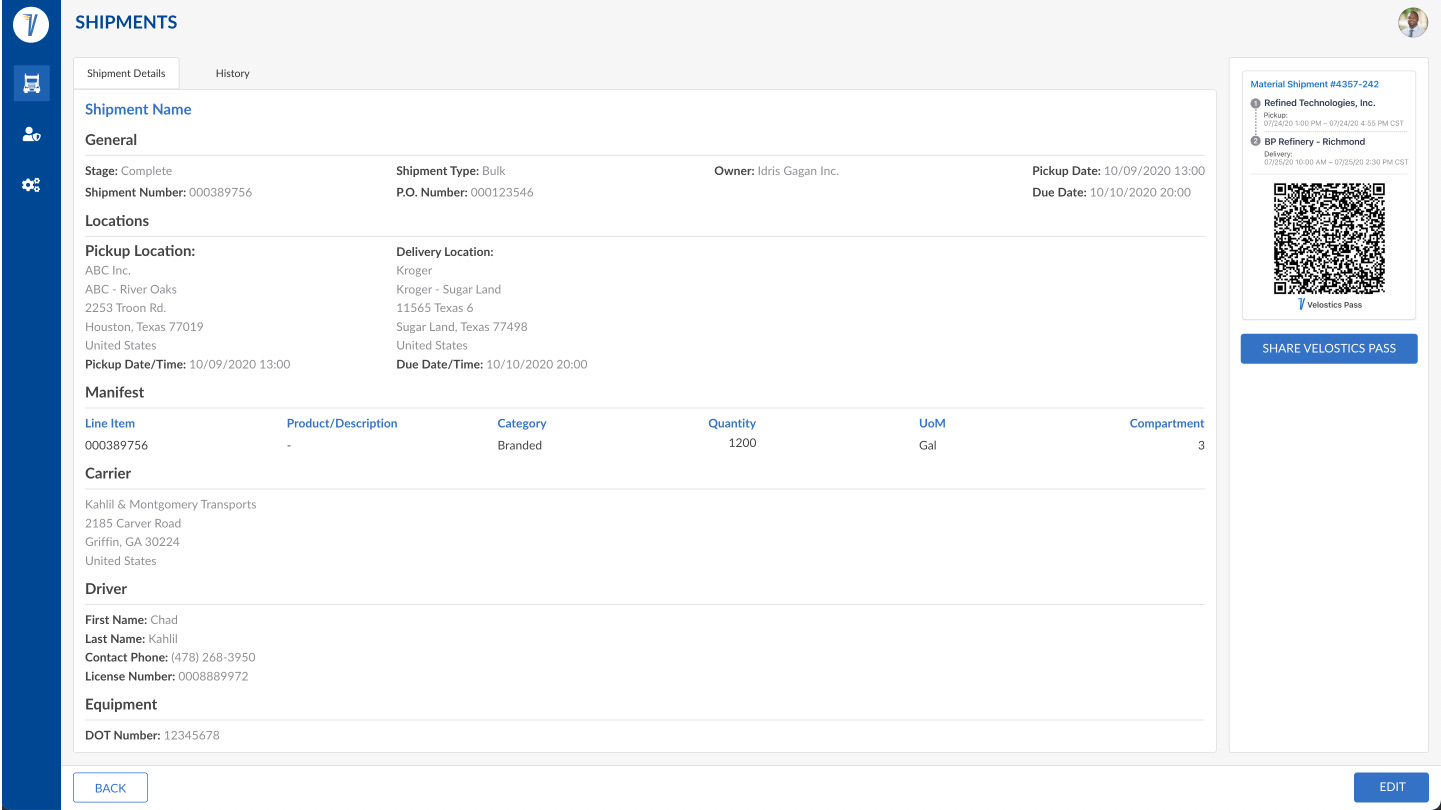Image resolution: width=1441 pixels, height=810 pixels.
Task: Click the driver First Name Chad
Action: [x=131, y=620]
